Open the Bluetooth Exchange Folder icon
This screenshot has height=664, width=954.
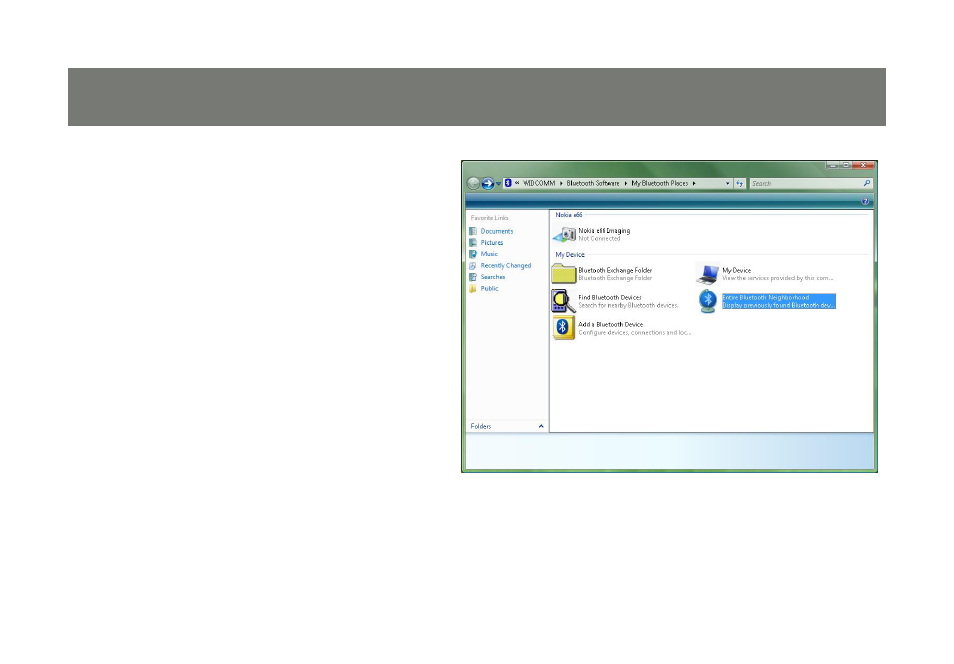point(563,274)
